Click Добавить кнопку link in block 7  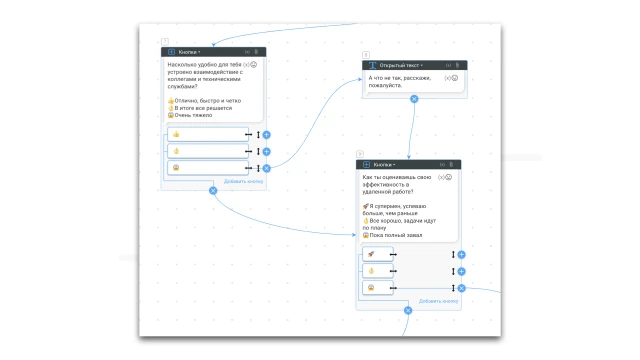click(x=243, y=181)
